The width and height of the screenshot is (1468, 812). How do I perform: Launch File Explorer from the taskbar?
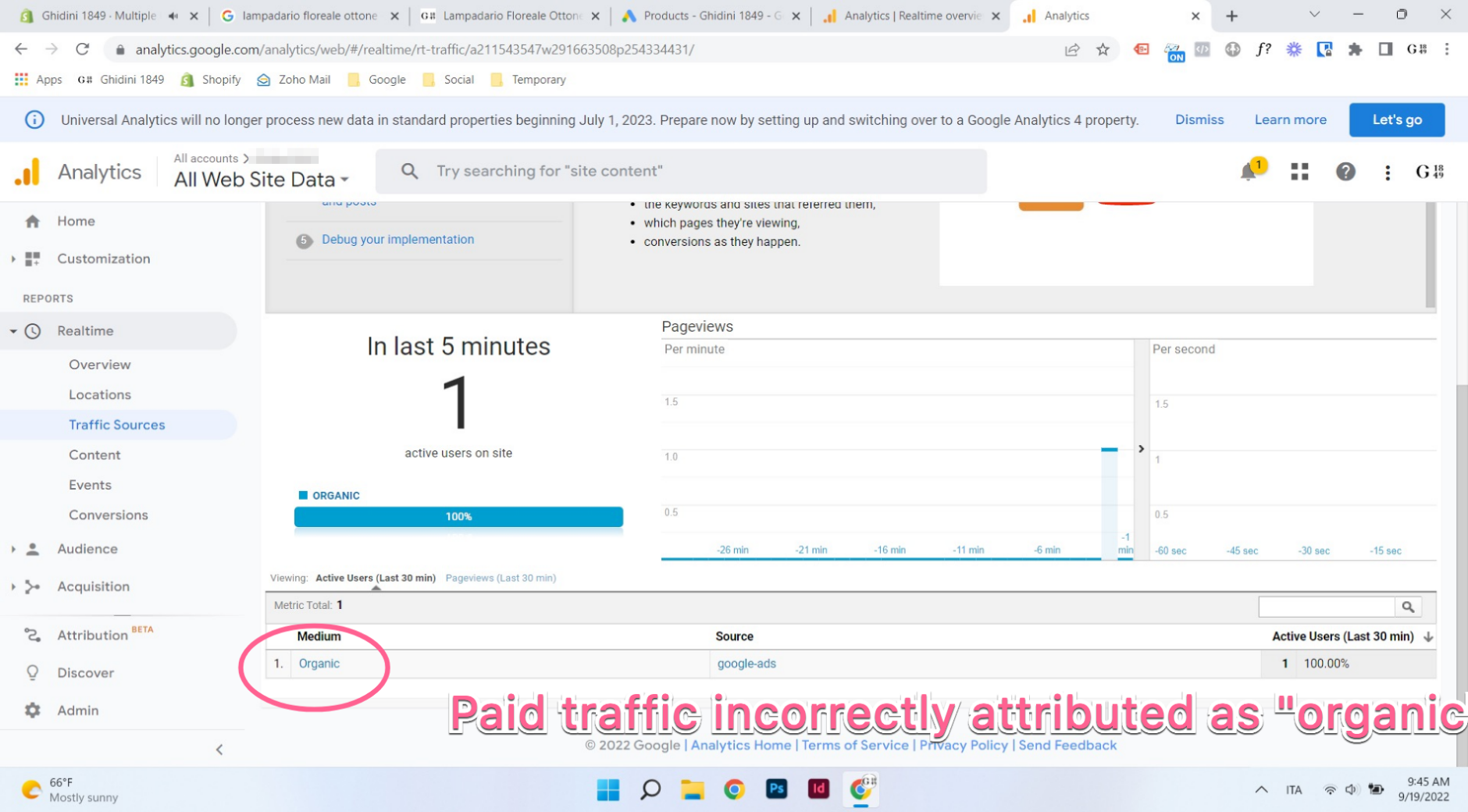(692, 789)
